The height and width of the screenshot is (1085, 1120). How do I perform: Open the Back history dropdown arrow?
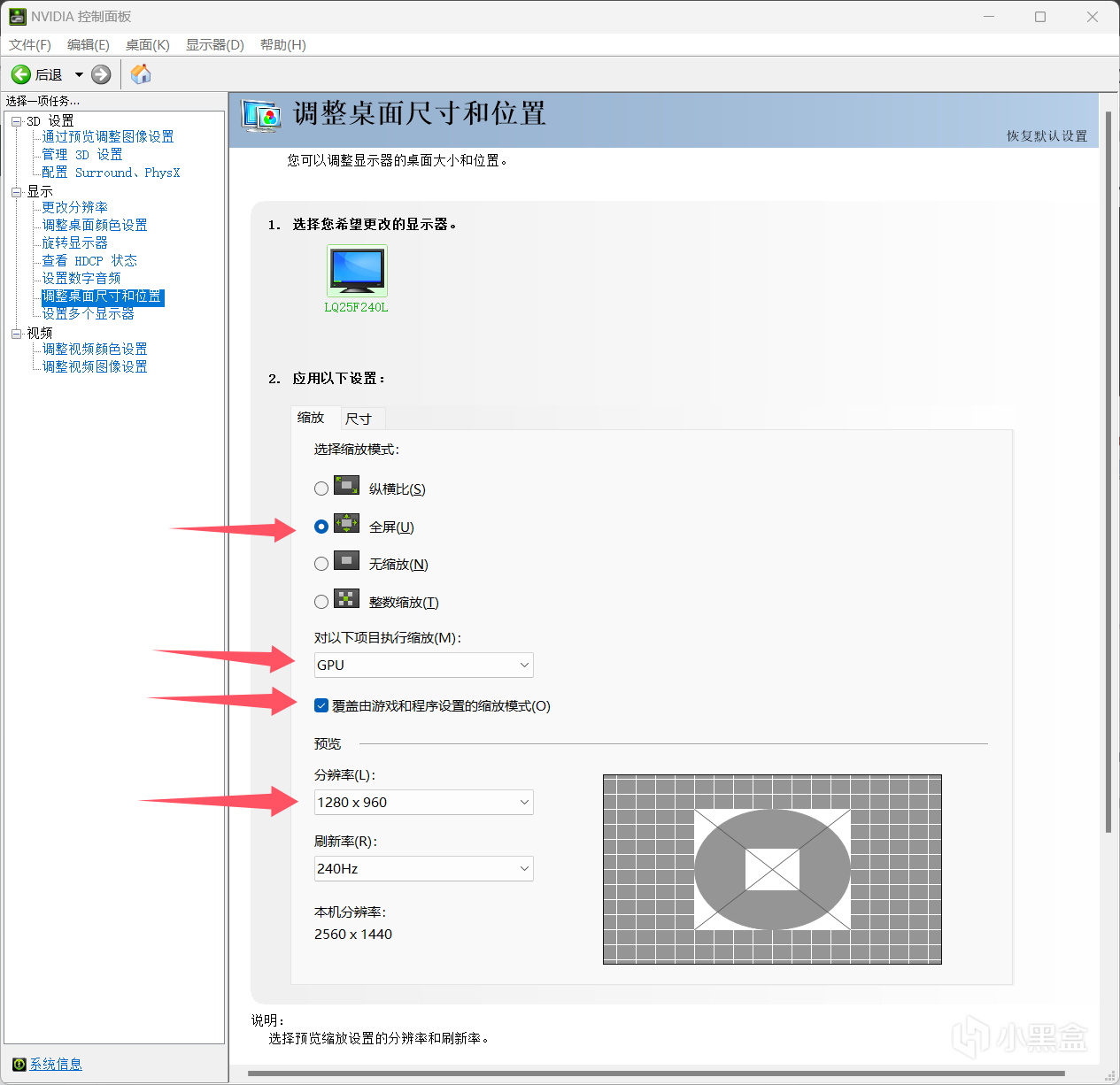coord(79,75)
